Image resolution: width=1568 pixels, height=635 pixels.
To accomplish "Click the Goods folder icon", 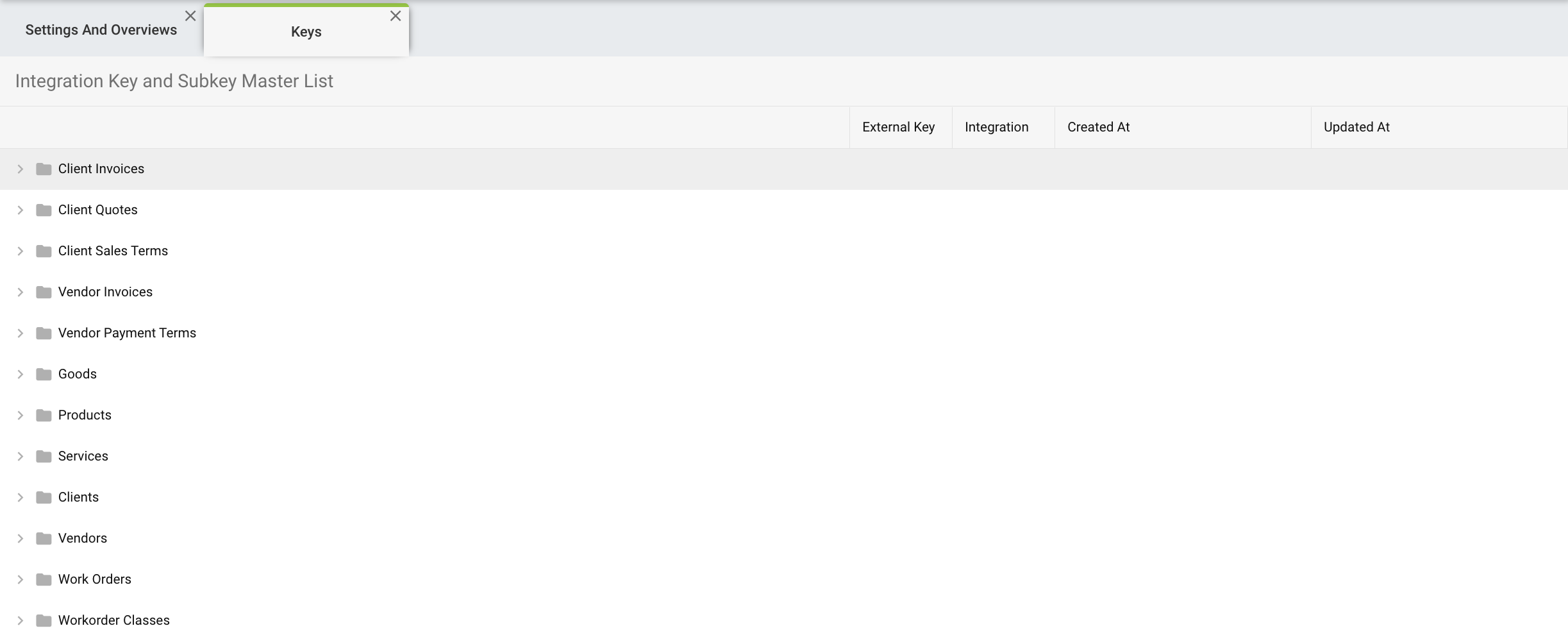I will point(43,374).
